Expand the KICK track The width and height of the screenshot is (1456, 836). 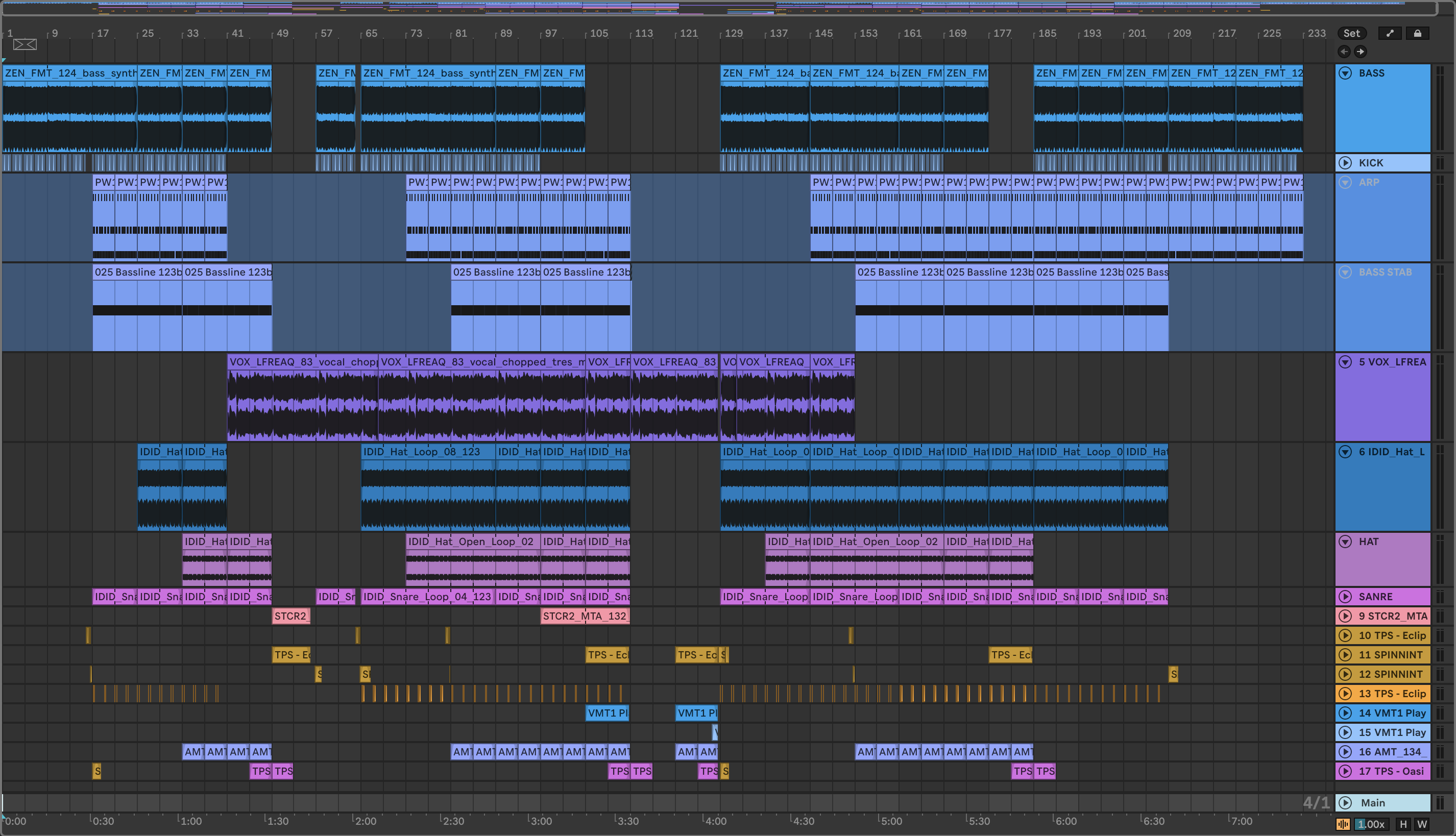click(x=1345, y=163)
